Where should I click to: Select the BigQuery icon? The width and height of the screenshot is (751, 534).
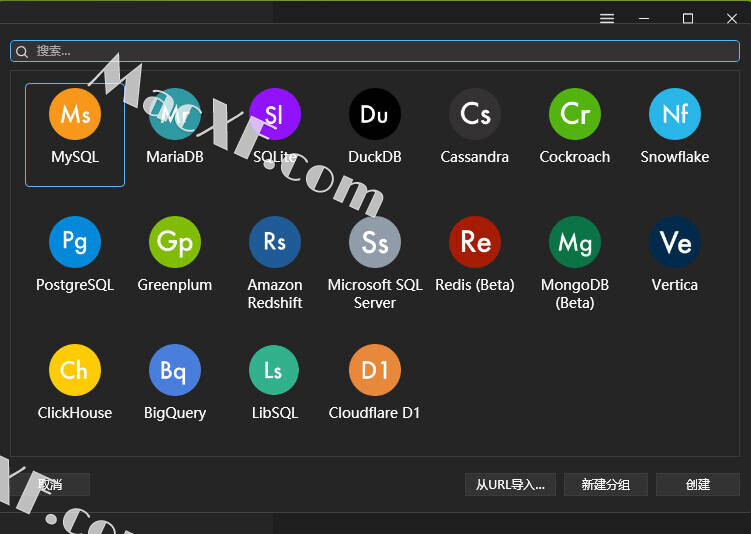[x=175, y=370]
